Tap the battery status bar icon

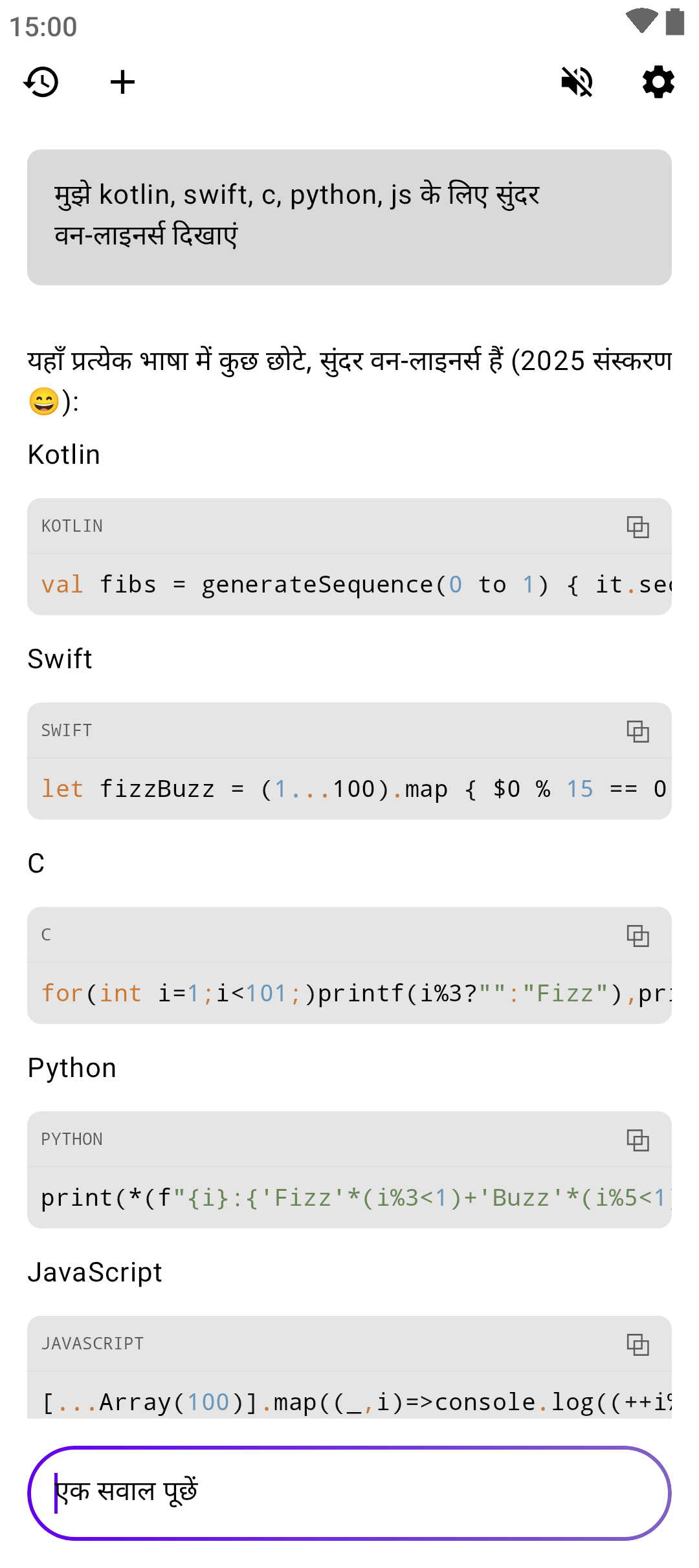(675, 21)
